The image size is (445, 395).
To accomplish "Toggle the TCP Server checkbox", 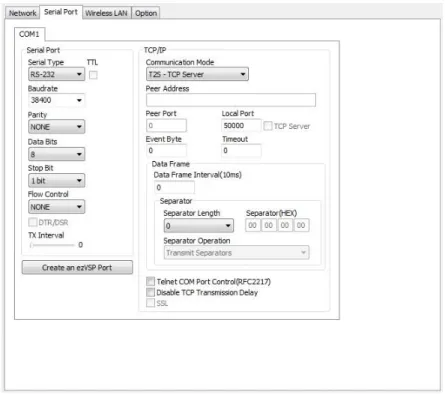I will pyautogui.click(x=268, y=126).
